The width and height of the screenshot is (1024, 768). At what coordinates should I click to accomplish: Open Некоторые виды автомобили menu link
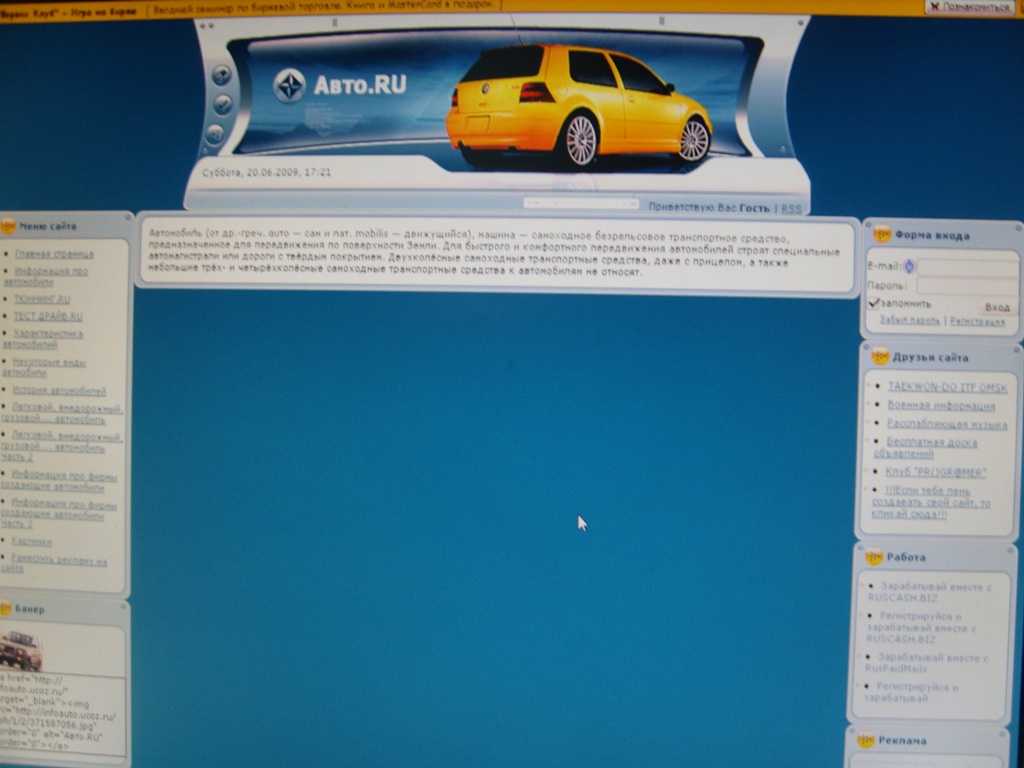tap(44, 367)
